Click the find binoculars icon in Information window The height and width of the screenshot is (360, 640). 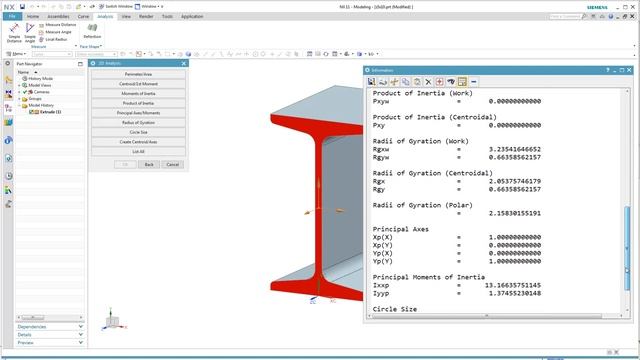(451, 82)
